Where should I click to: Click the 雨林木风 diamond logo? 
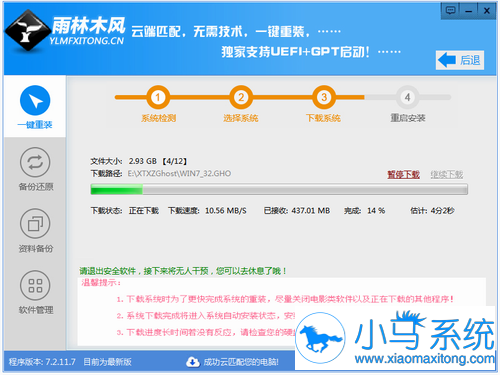pyautogui.click(x=28, y=31)
